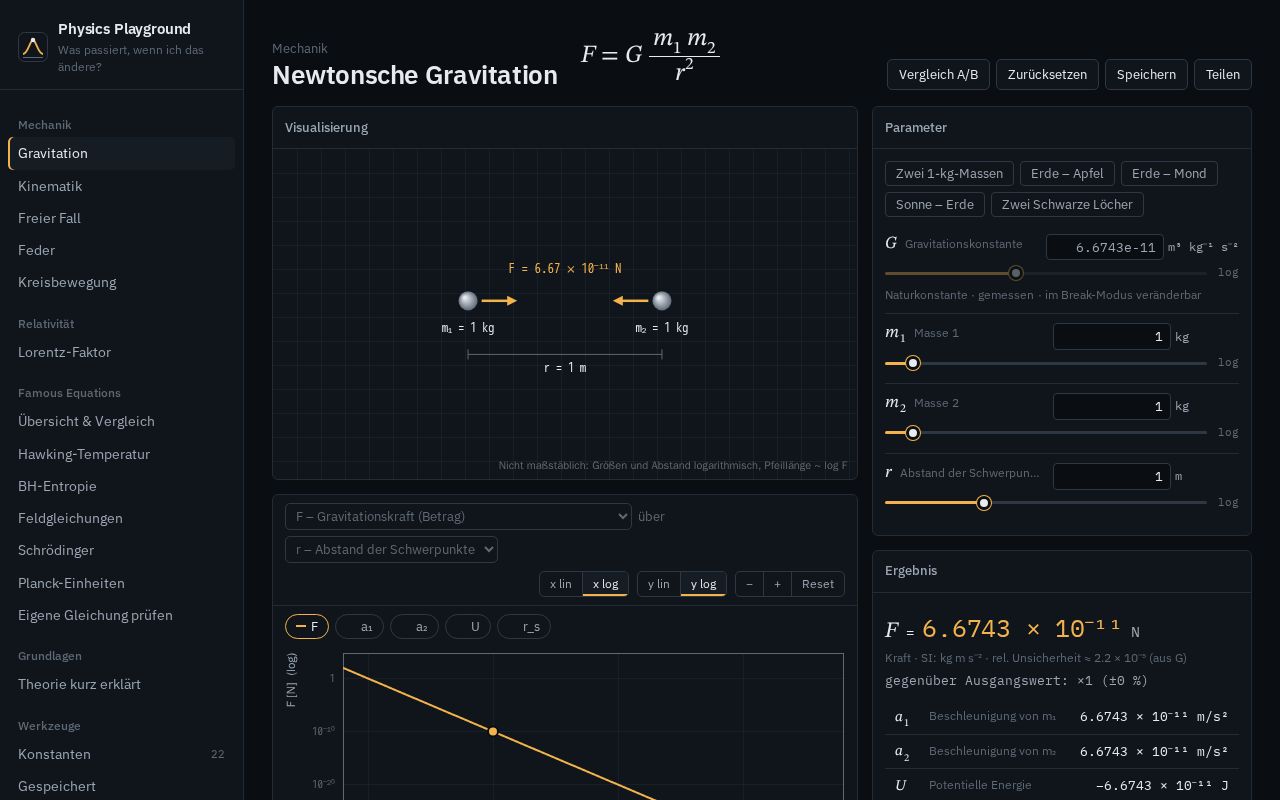Toggle log scale for Masse 1 slider
The image size is (1280, 800).
coord(1228,362)
